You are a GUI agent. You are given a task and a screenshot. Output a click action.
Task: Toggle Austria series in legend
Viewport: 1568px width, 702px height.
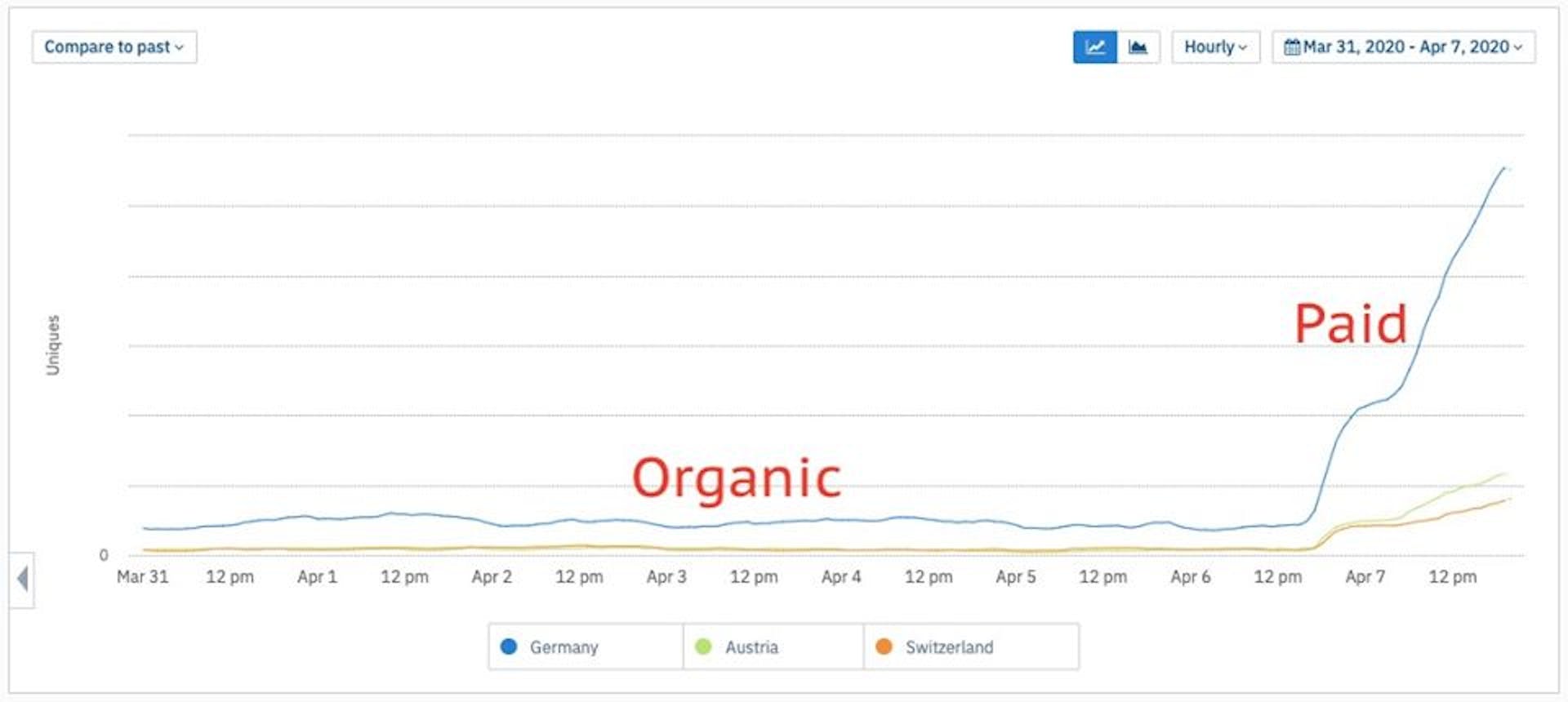751,647
